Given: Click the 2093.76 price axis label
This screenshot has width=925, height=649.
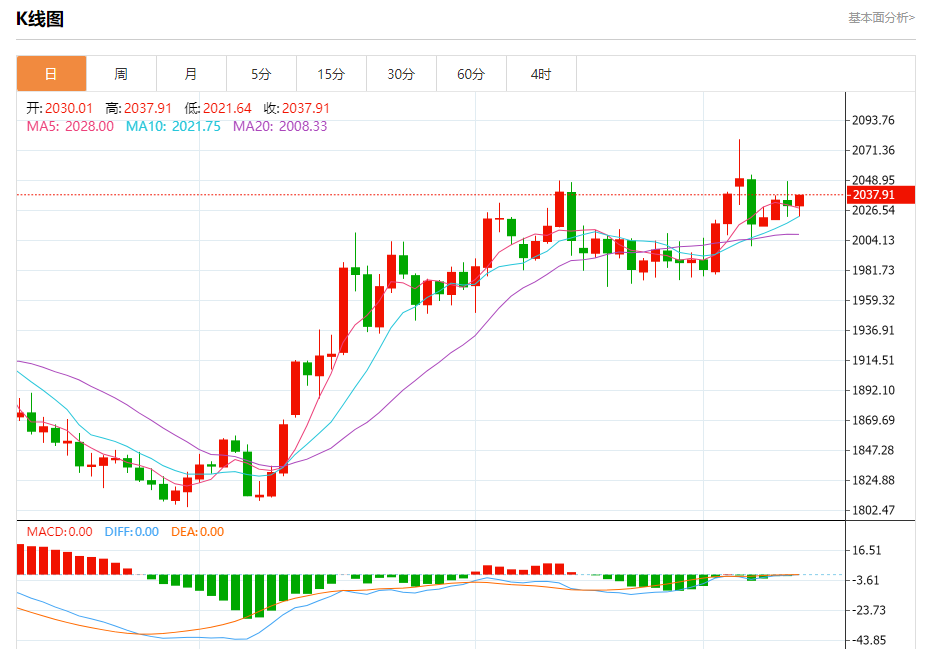Looking at the screenshot, I should pyautogui.click(x=874, y=120).
